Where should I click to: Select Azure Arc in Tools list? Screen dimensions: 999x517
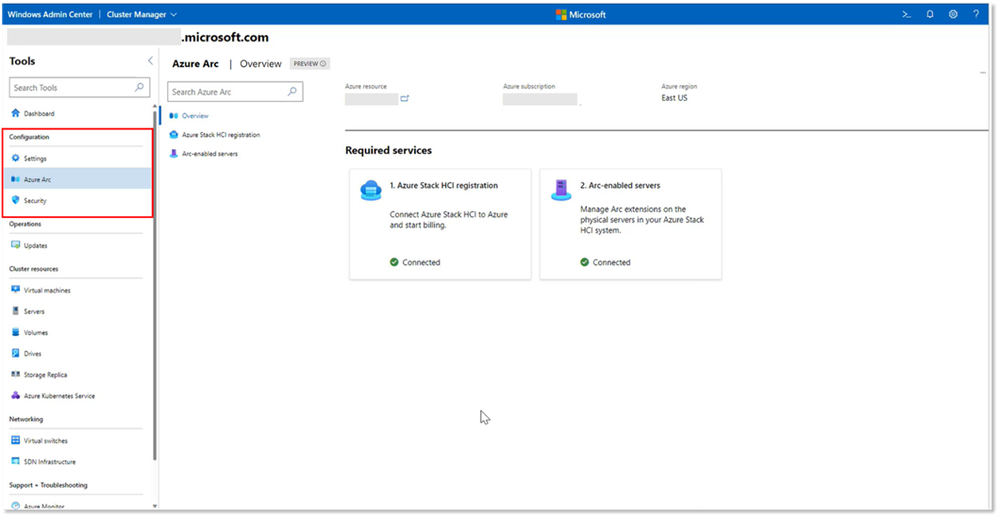point(80,179)
